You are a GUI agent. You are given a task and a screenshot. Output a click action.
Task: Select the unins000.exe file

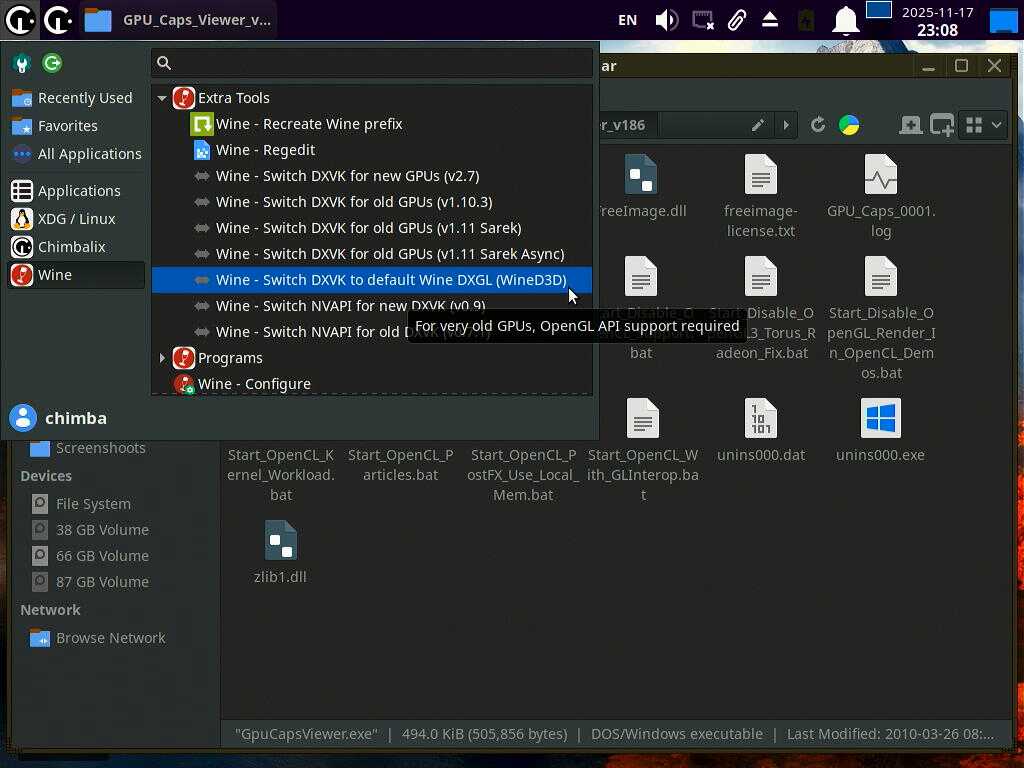coord(880,430)
